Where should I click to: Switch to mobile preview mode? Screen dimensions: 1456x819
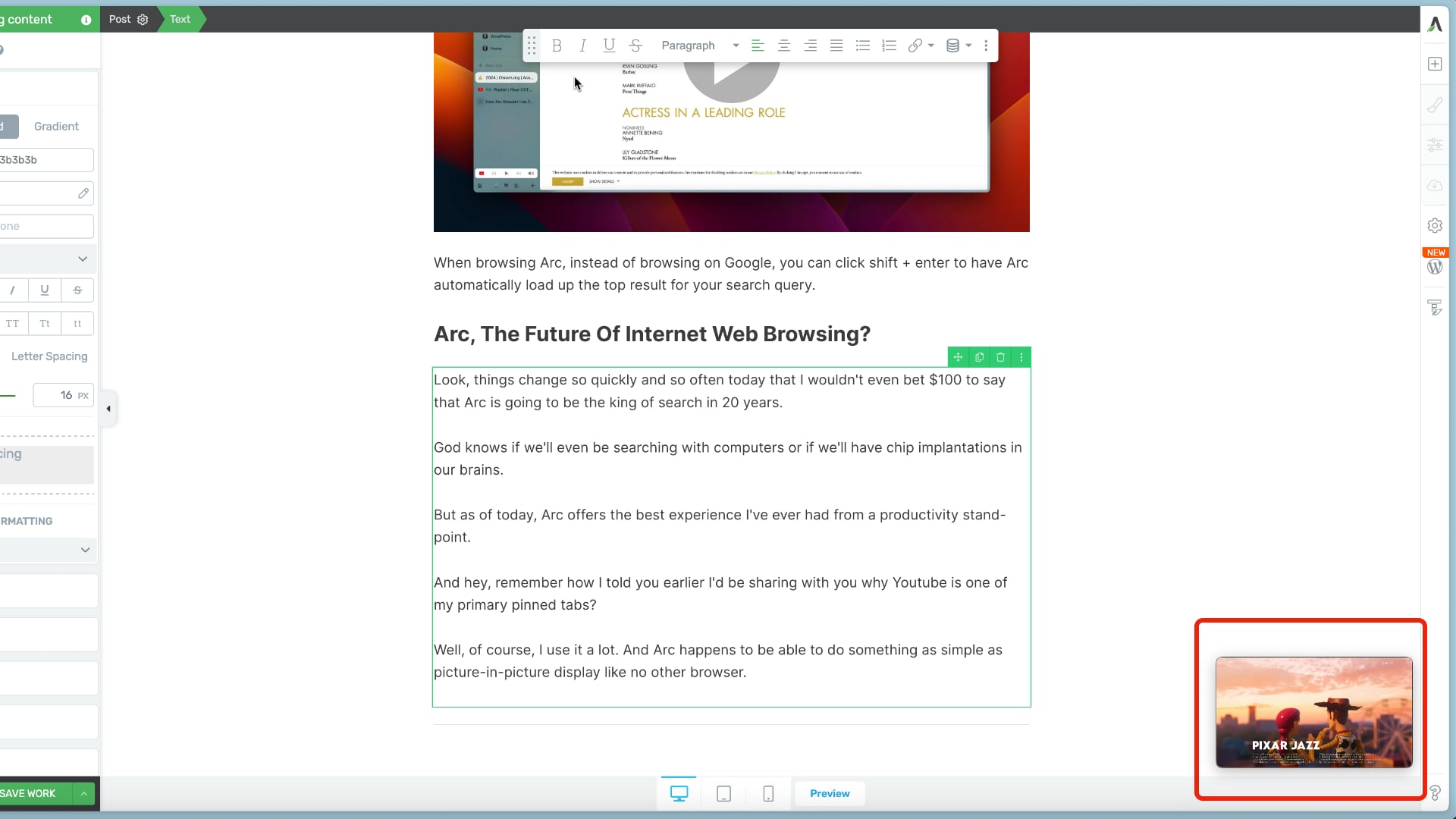point(768,793)
